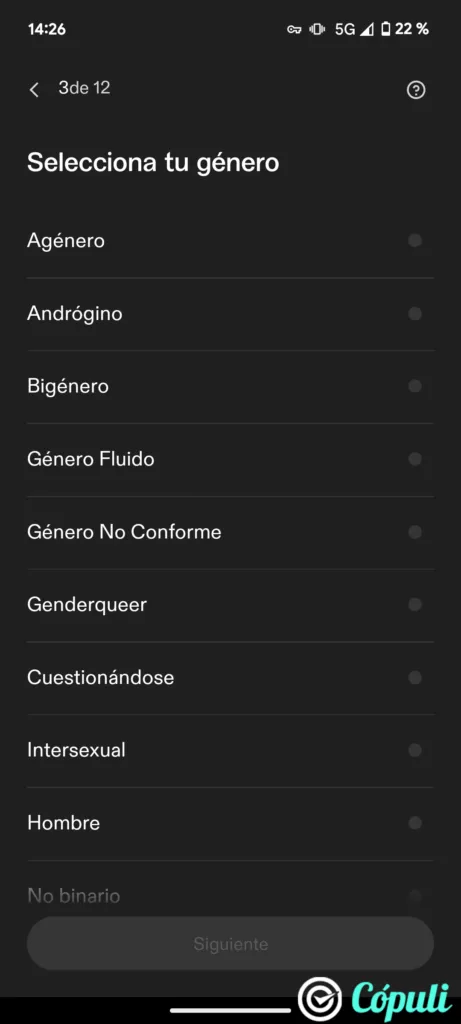Open the help question mark icon
The image size is (461, 1024).
[x=416, y=90]
